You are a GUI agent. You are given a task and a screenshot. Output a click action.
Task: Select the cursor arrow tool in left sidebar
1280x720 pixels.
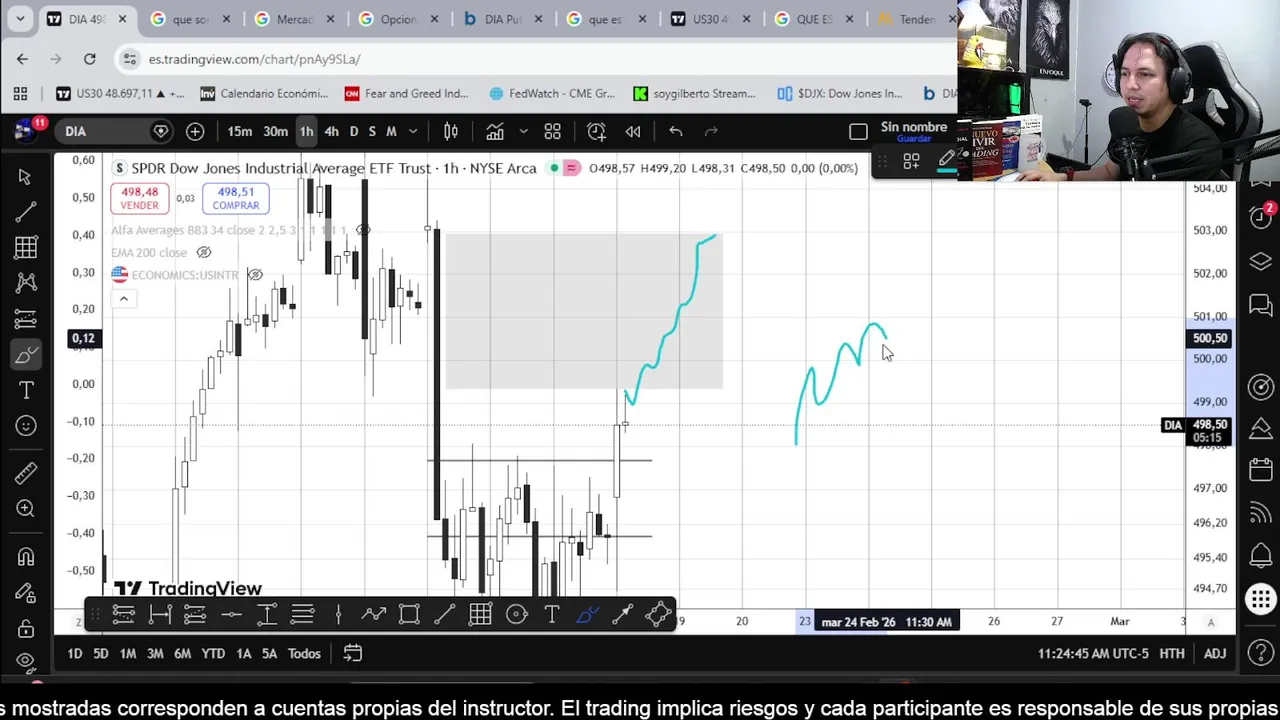coord(25,177)
